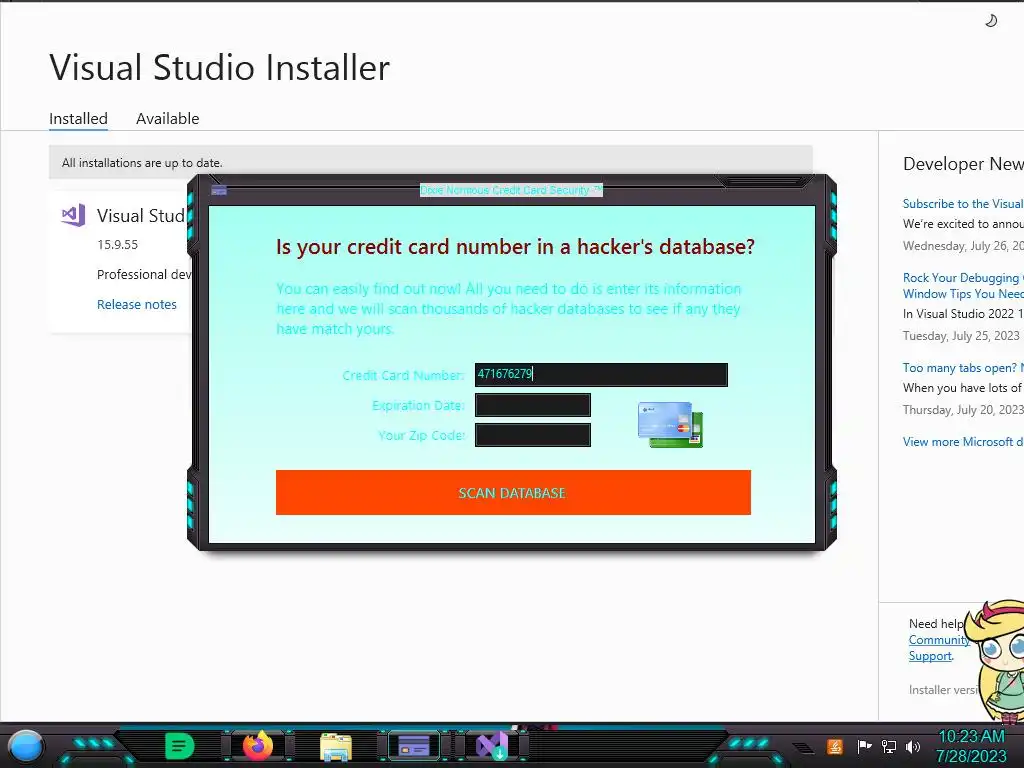
Task: Toggle dark theme moon icon
Action: (991, 21)
